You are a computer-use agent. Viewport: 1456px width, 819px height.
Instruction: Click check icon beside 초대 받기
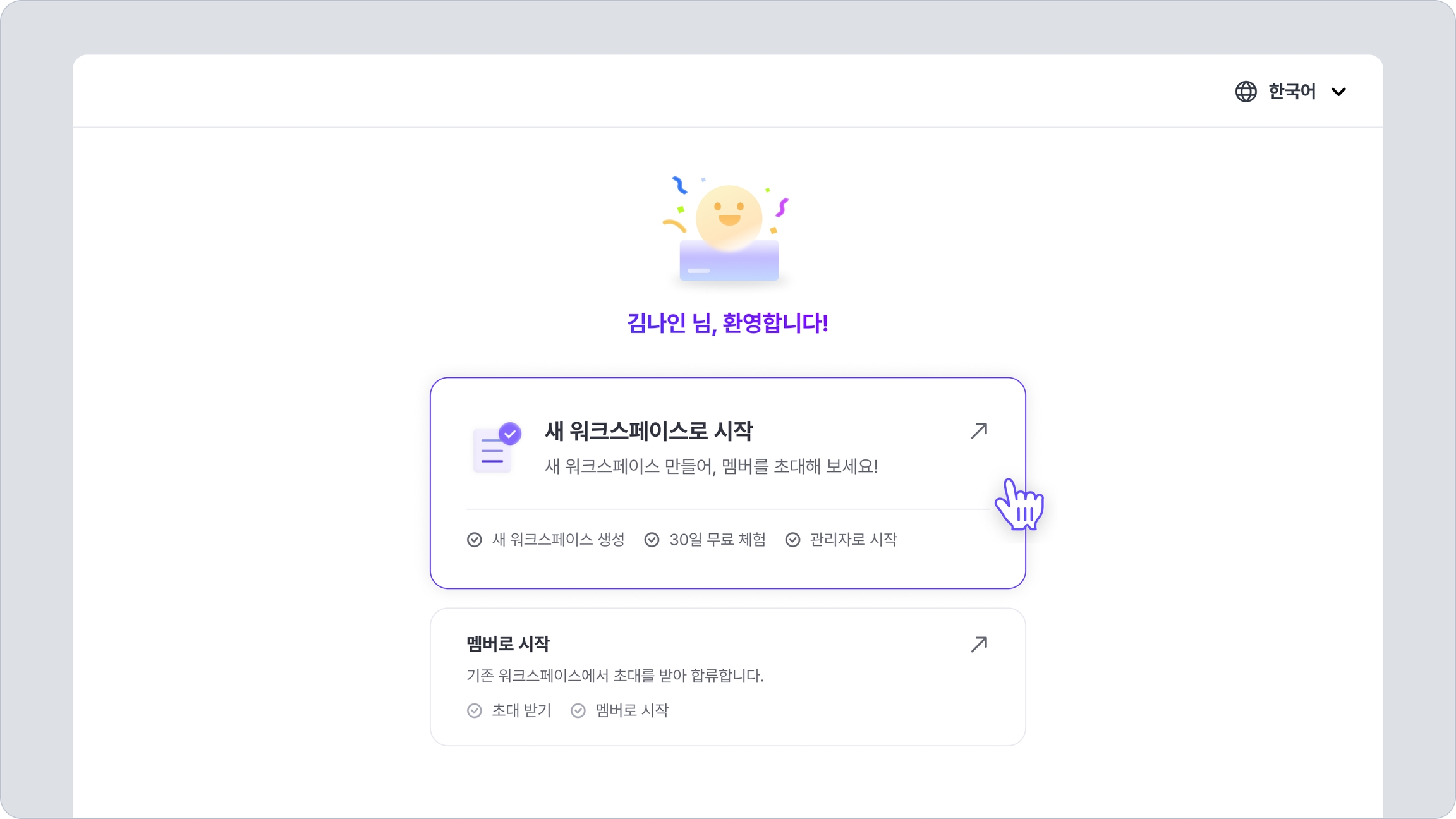coord(475,711)
